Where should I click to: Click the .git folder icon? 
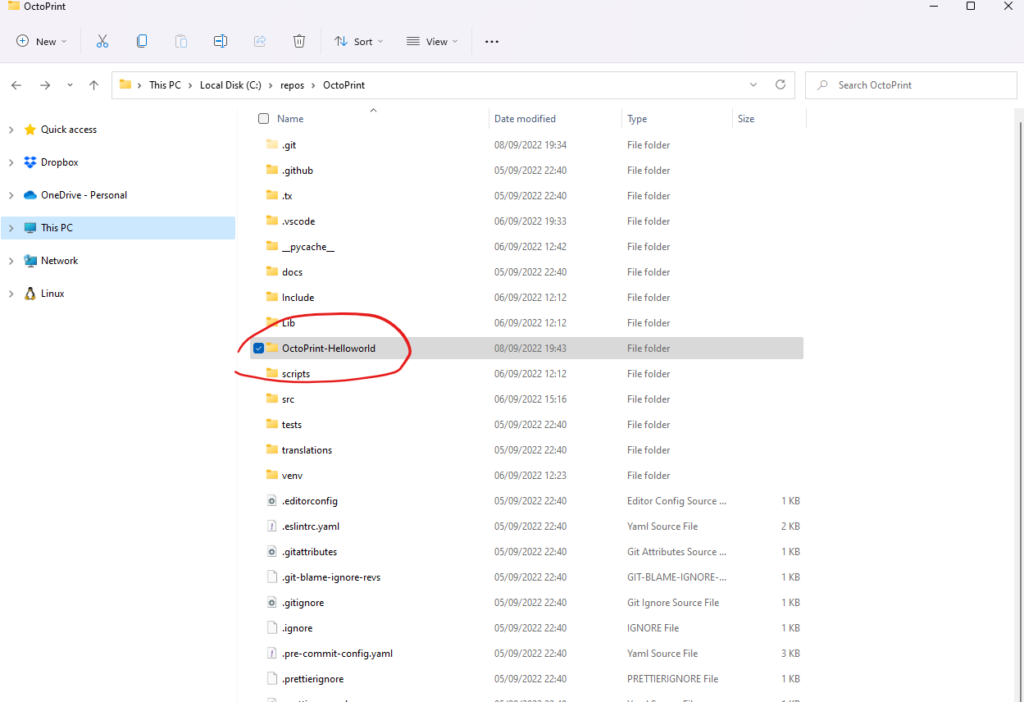click(x=272, y=144)
